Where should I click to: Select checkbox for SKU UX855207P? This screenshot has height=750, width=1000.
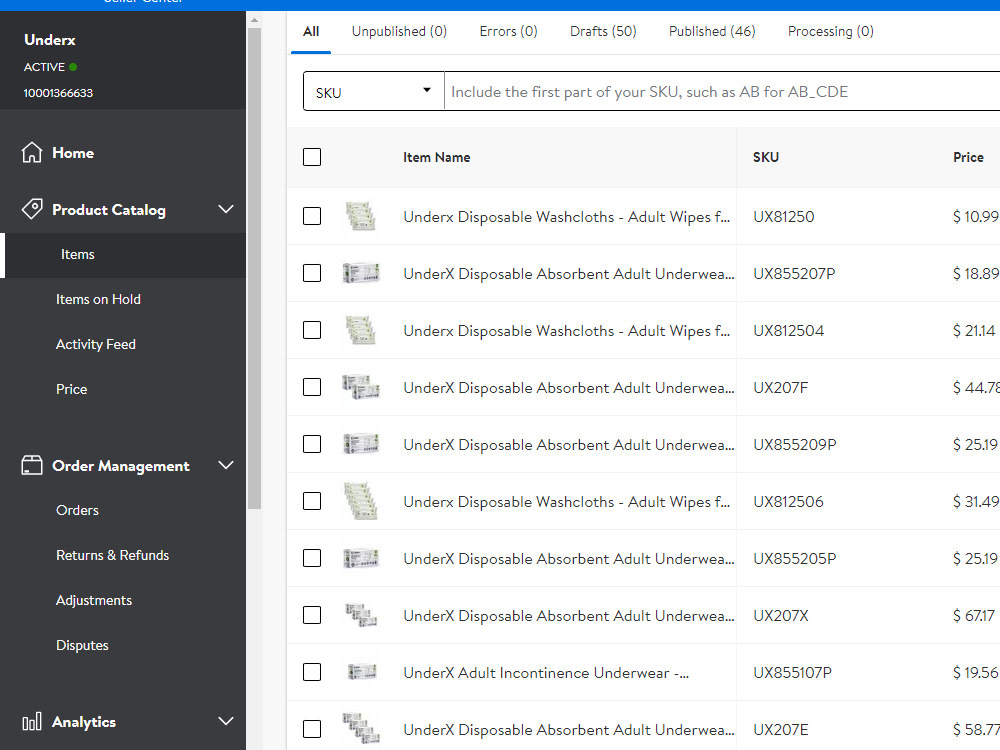pyautogui.click(x=312, y=273)
